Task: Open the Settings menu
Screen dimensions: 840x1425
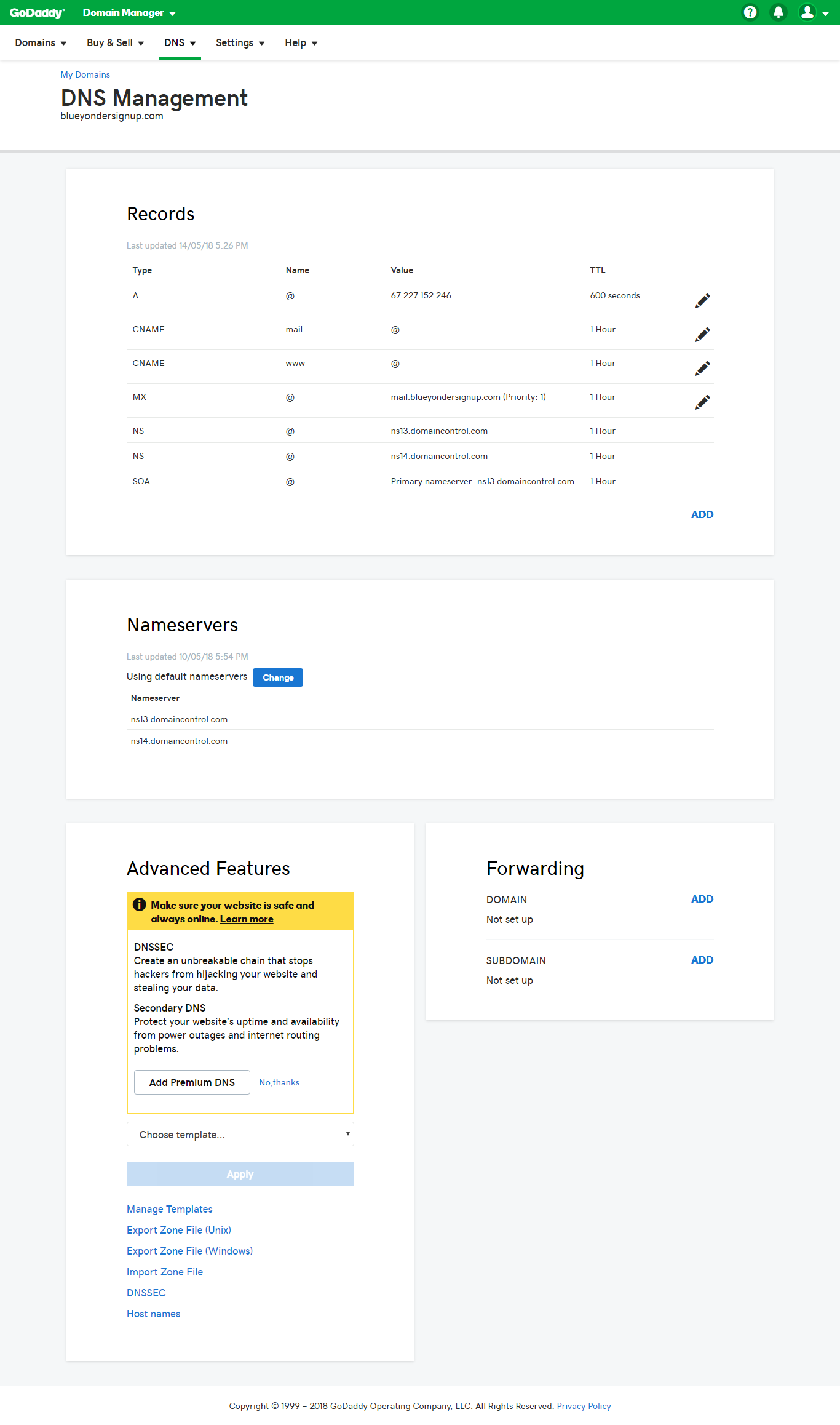Action: pos(240,42)
